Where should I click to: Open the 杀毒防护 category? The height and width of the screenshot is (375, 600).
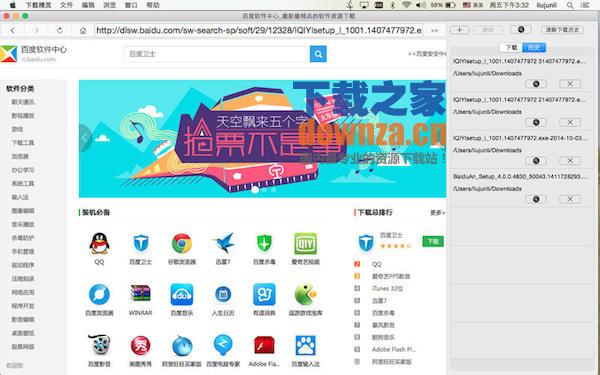pos(23,238)
